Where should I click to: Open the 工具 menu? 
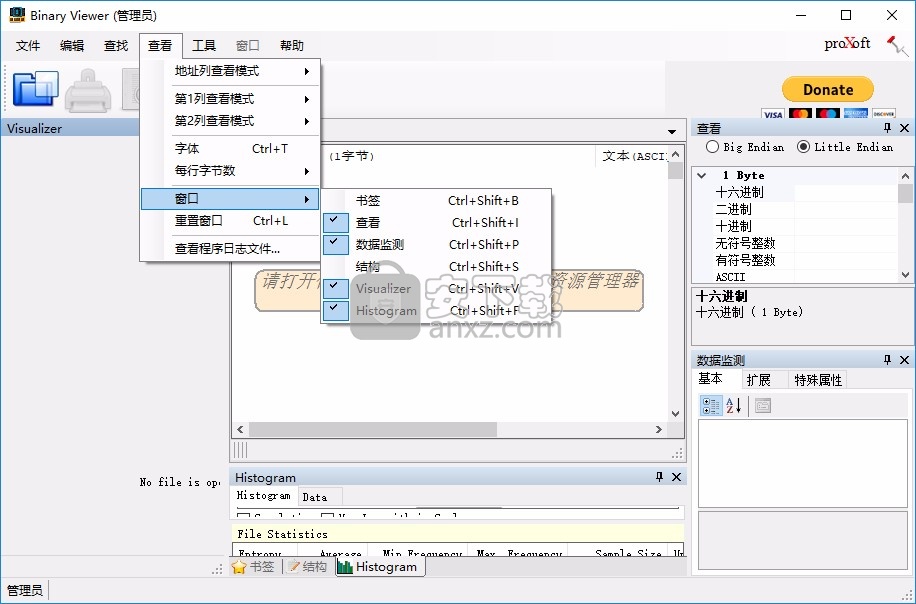(x=204, y=46)
